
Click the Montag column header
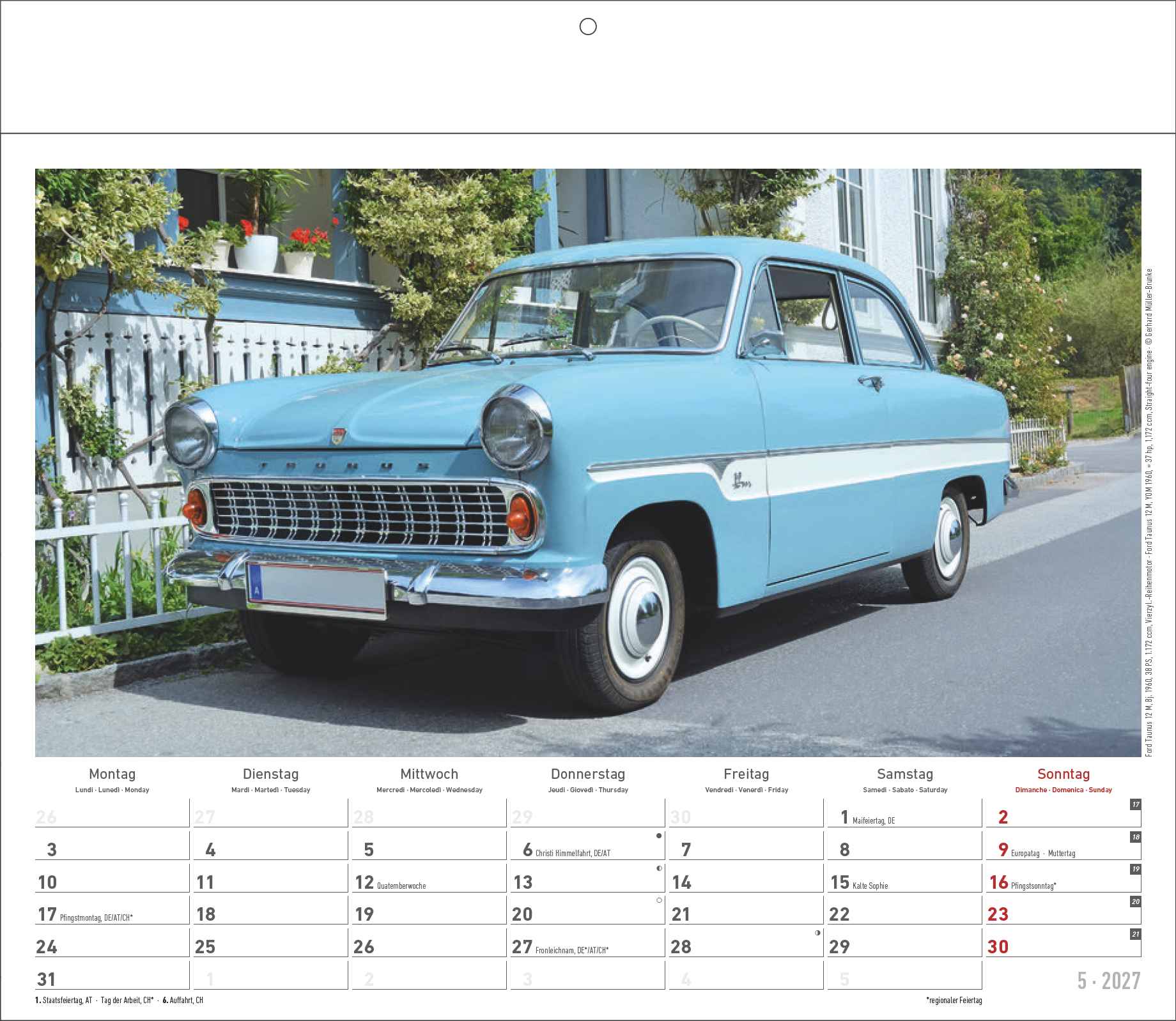pyautogui.click(x=112, y=774)
